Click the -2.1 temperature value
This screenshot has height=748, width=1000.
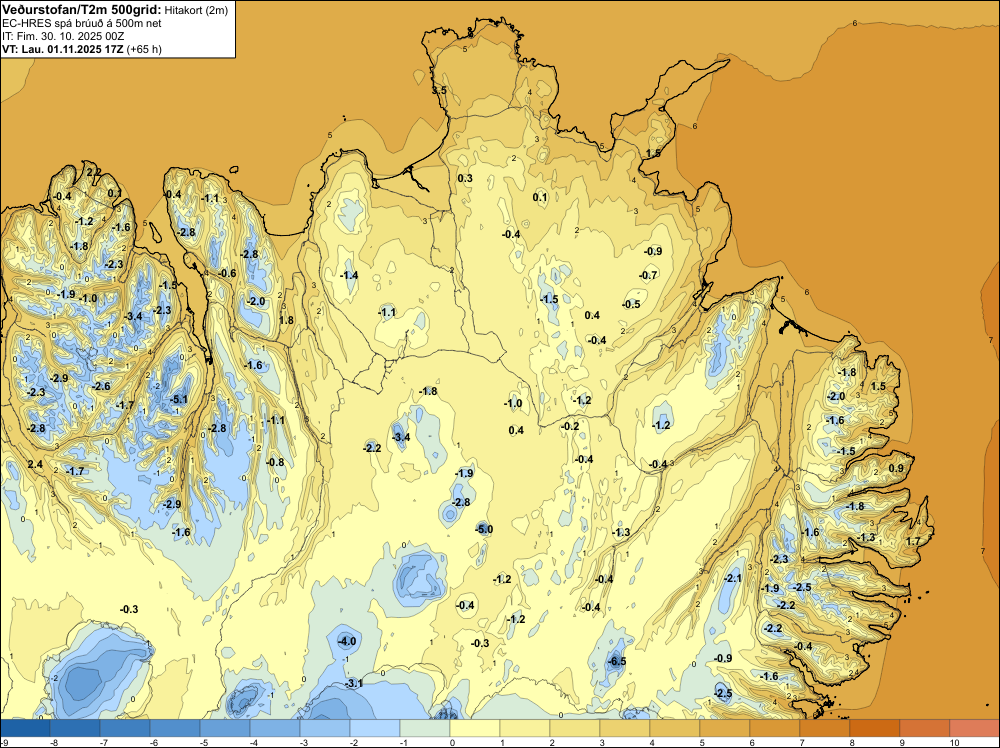click(x=733, y=578)
